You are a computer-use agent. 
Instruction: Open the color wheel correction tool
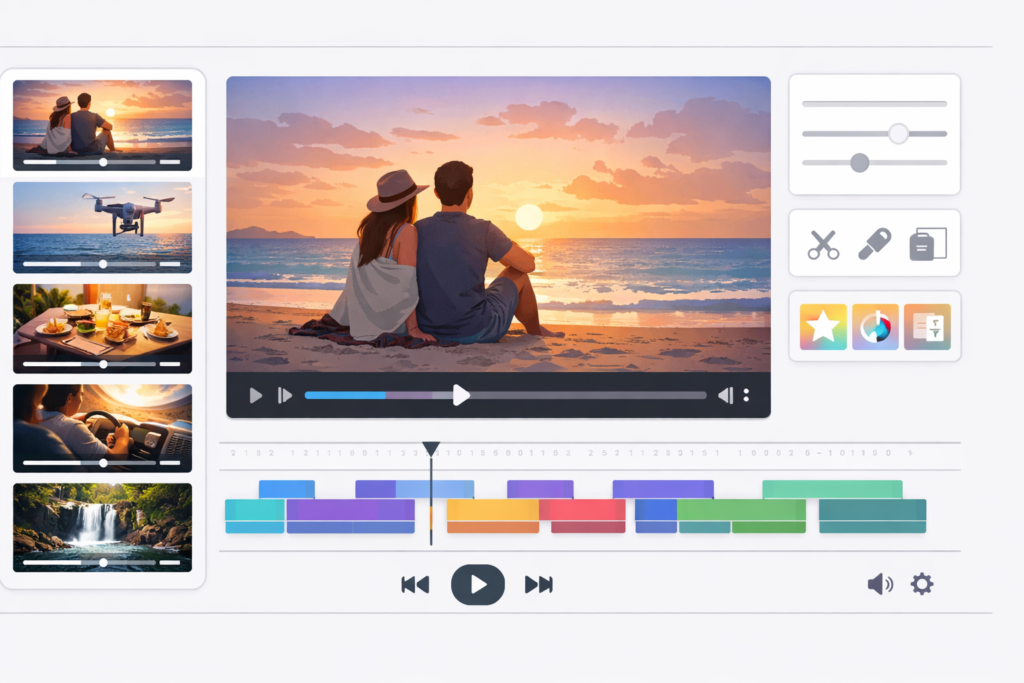pos(875,325)
